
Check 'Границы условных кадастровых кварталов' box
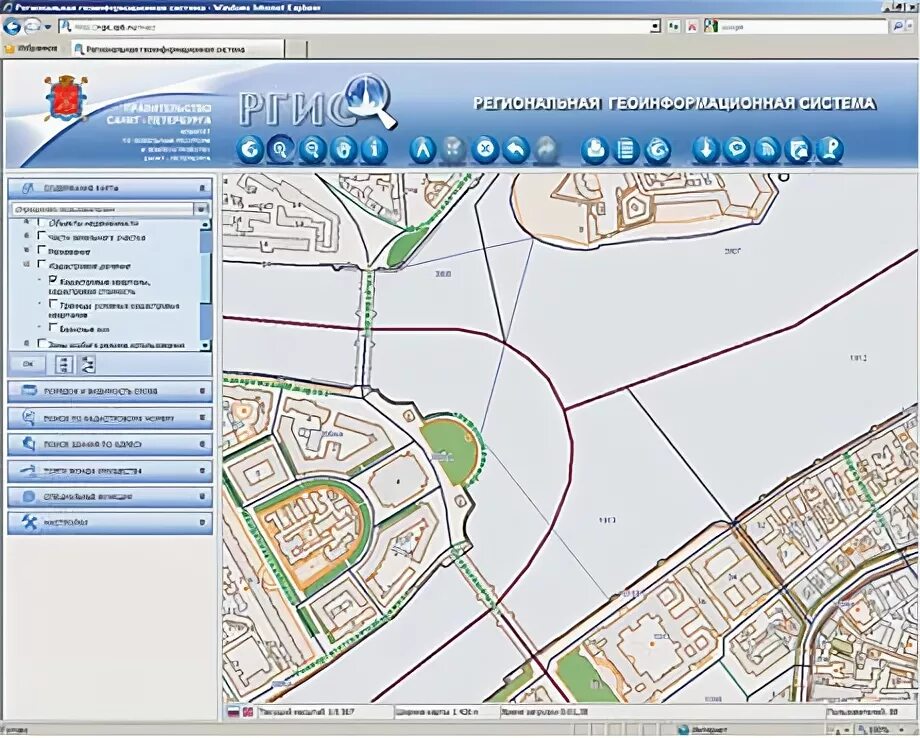click(53, 304)
